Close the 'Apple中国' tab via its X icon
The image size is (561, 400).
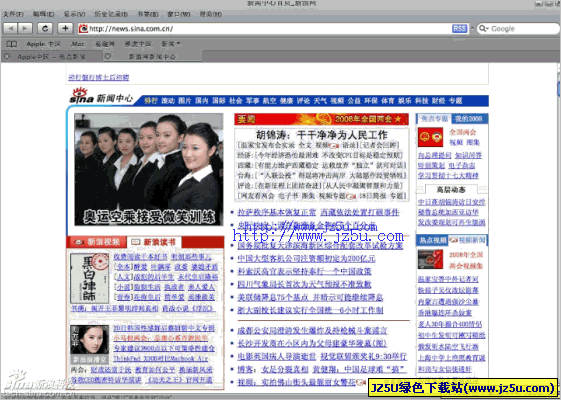pyautogui.click(x=7, y=57)
